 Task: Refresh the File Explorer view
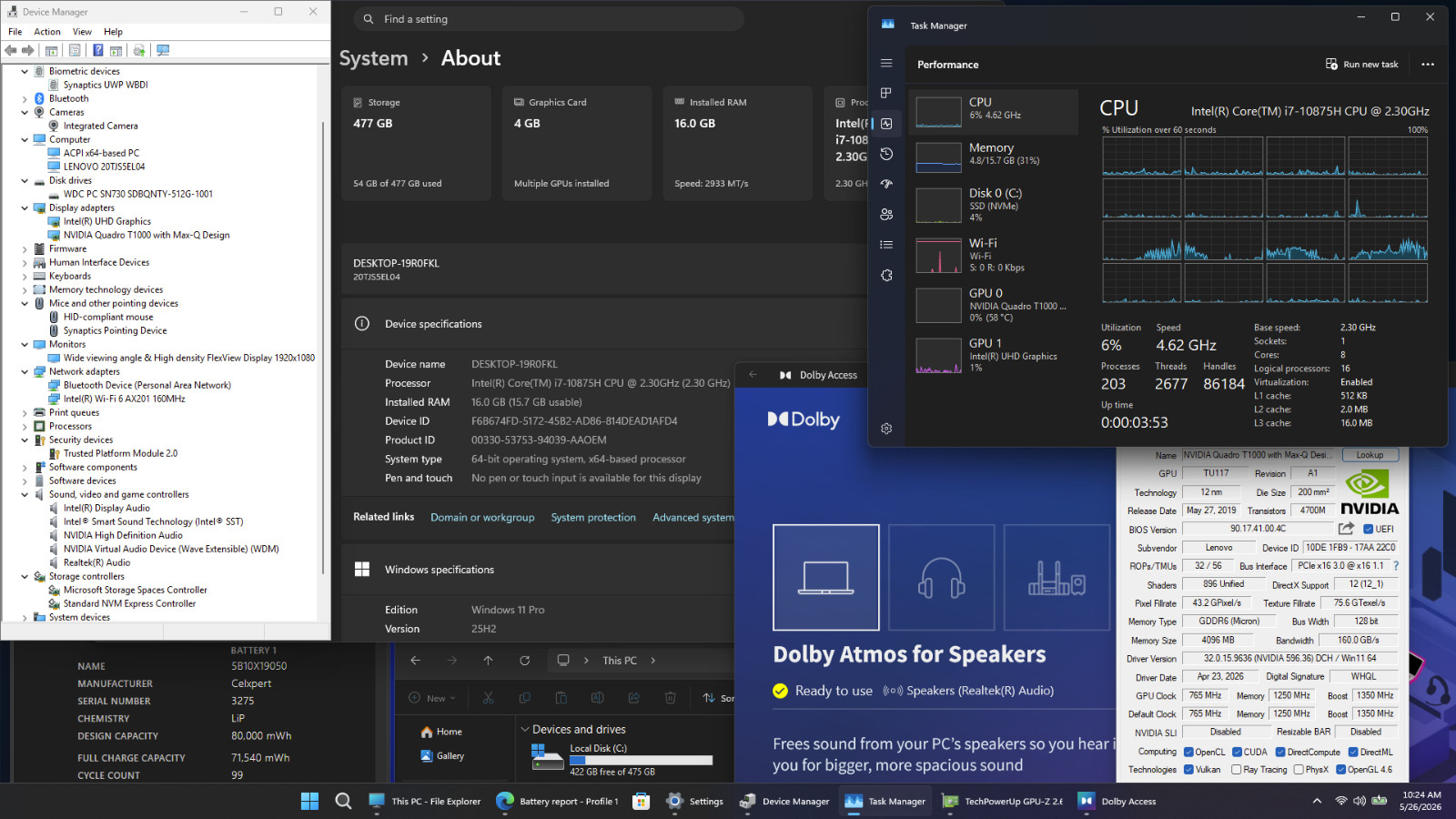point(524,661)
